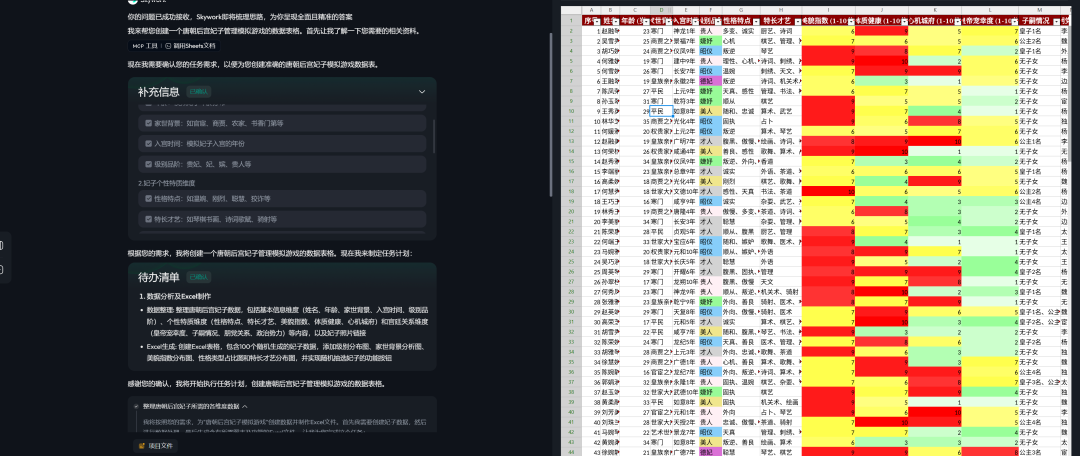Select row 10 header in spreadsheet
The height and width of the screenshot is (456, 1080).
[572, 111]
